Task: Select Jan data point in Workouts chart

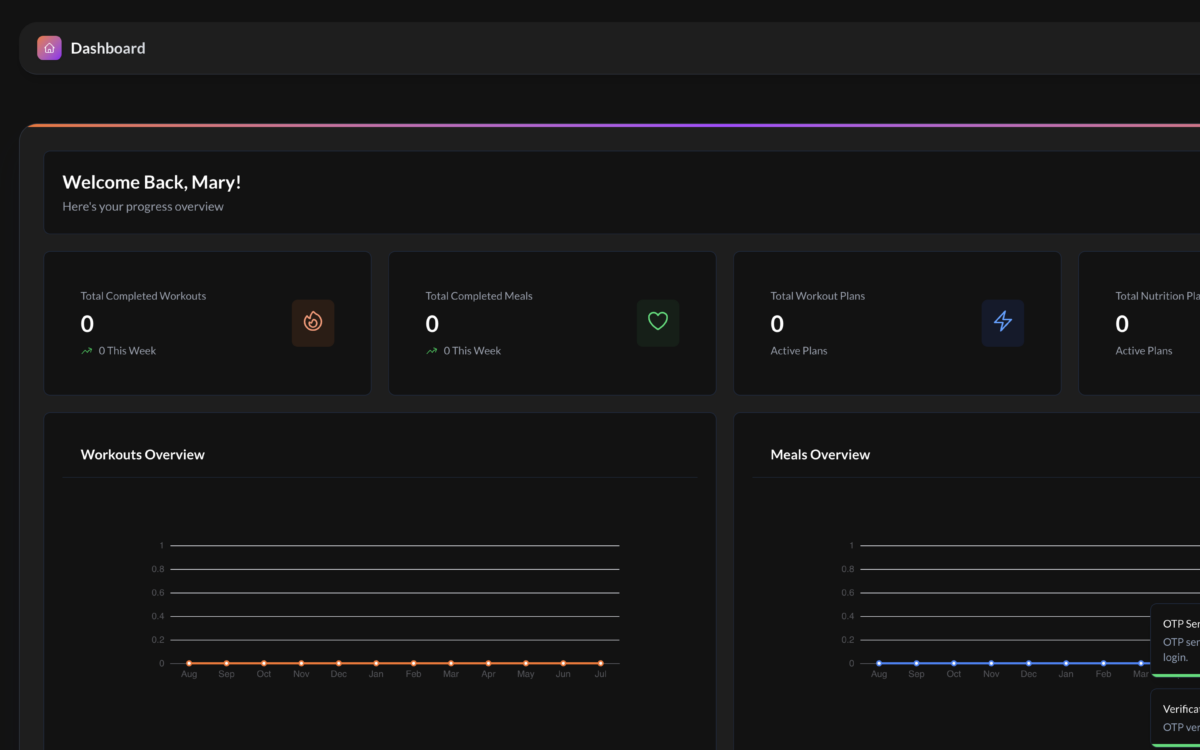Action: [376, 663]
